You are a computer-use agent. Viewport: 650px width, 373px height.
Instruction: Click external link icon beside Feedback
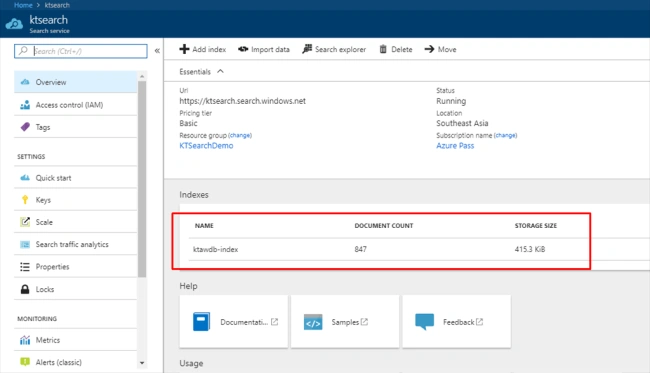[x=479, y=322]
